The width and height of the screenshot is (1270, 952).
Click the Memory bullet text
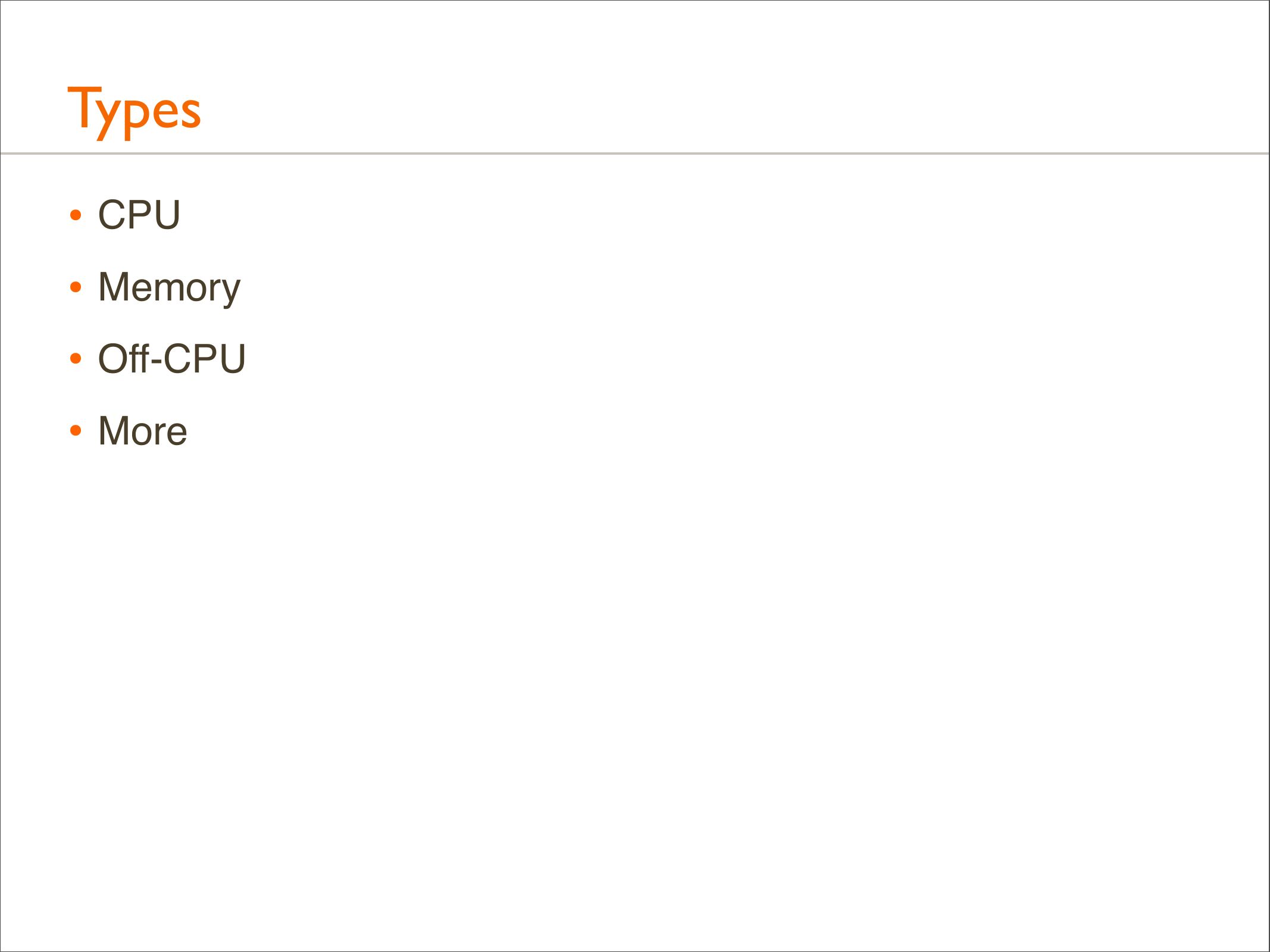pos(169,287)
